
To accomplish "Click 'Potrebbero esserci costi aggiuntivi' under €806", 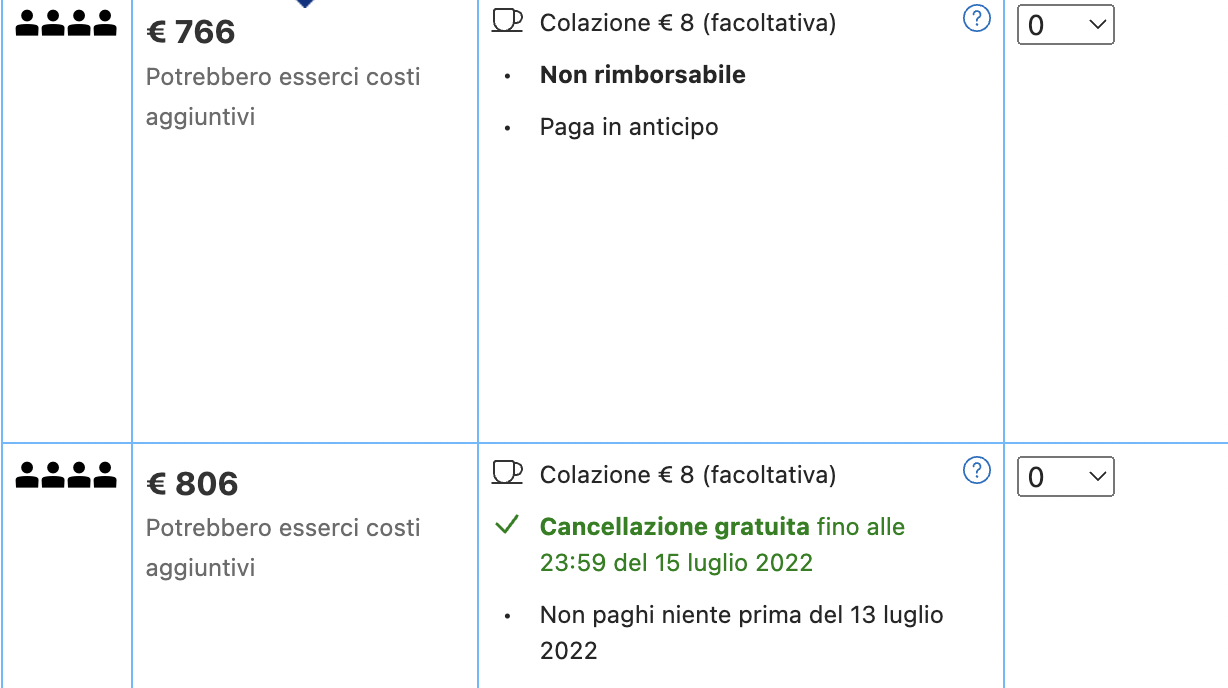I will [283, 548].
